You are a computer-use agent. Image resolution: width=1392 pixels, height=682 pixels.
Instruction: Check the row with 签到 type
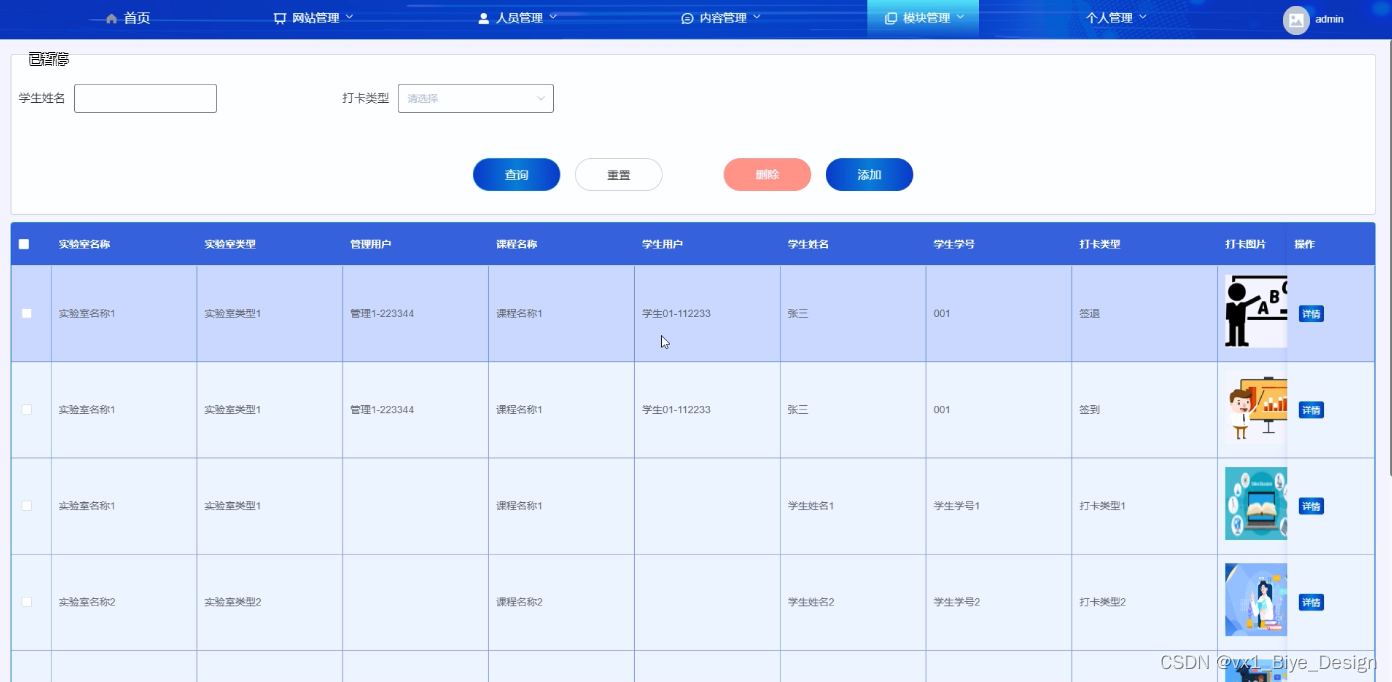pyautogui.click(x=27, y=409)
